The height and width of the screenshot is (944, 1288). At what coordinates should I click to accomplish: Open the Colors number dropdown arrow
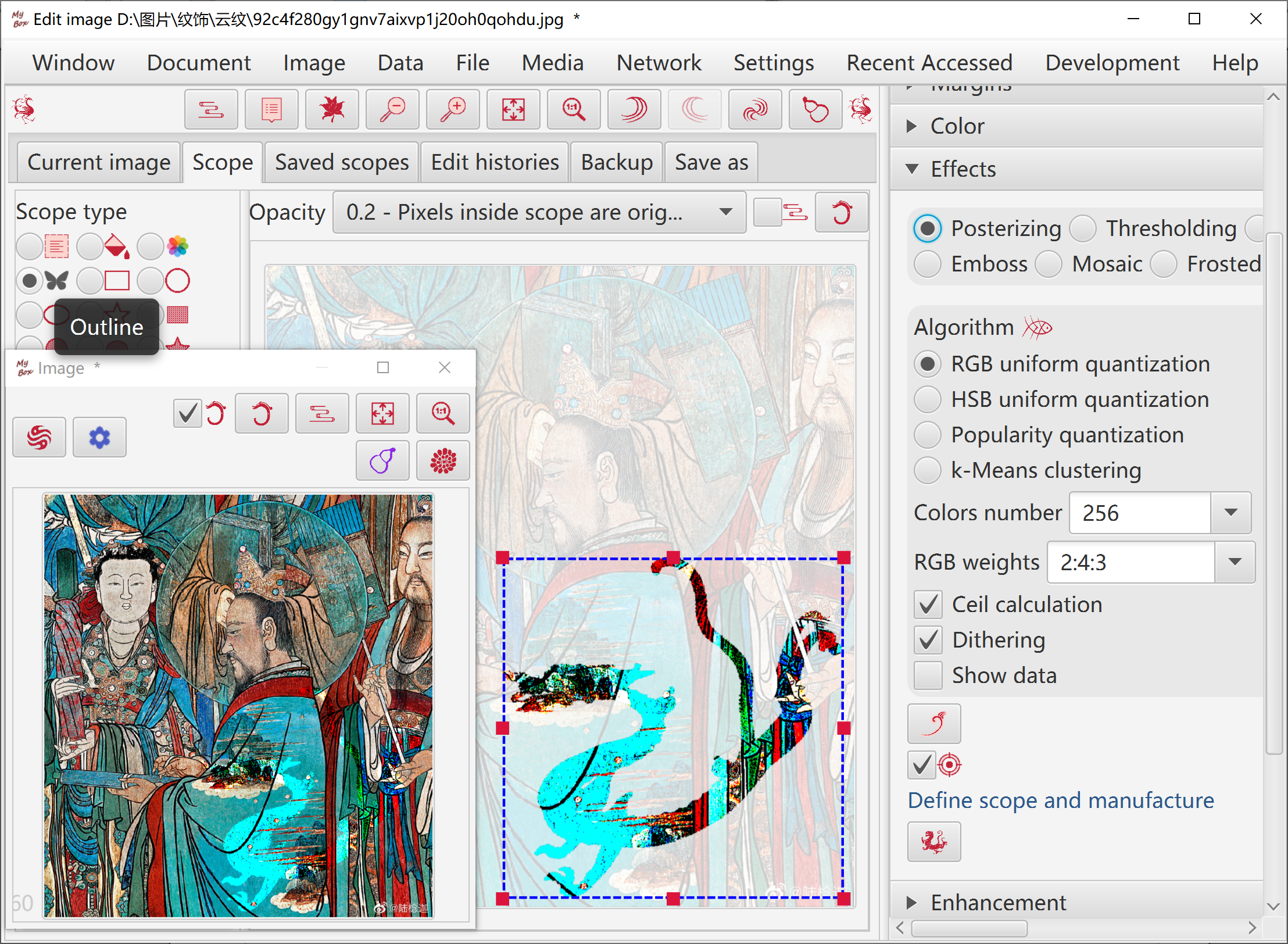tap(1230, 513)
